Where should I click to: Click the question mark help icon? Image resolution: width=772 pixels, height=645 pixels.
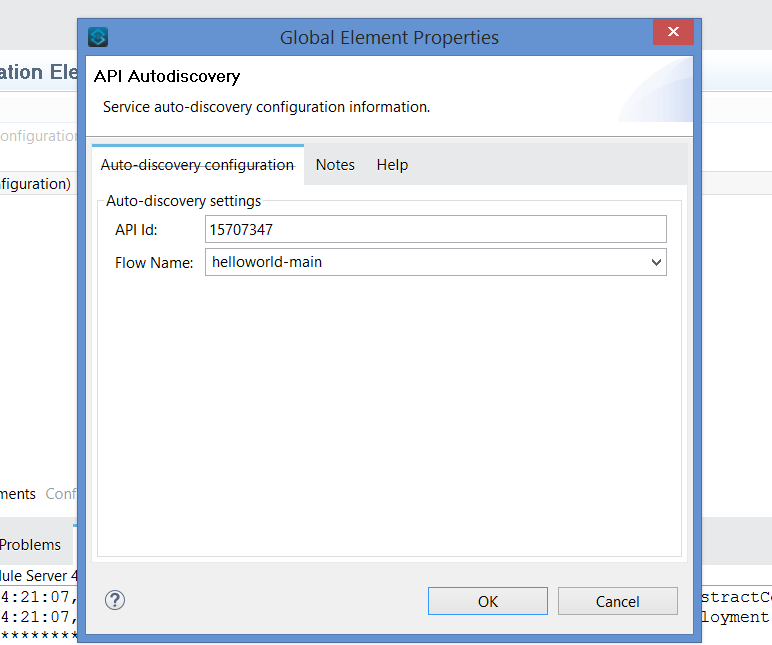tap(116, 600)
